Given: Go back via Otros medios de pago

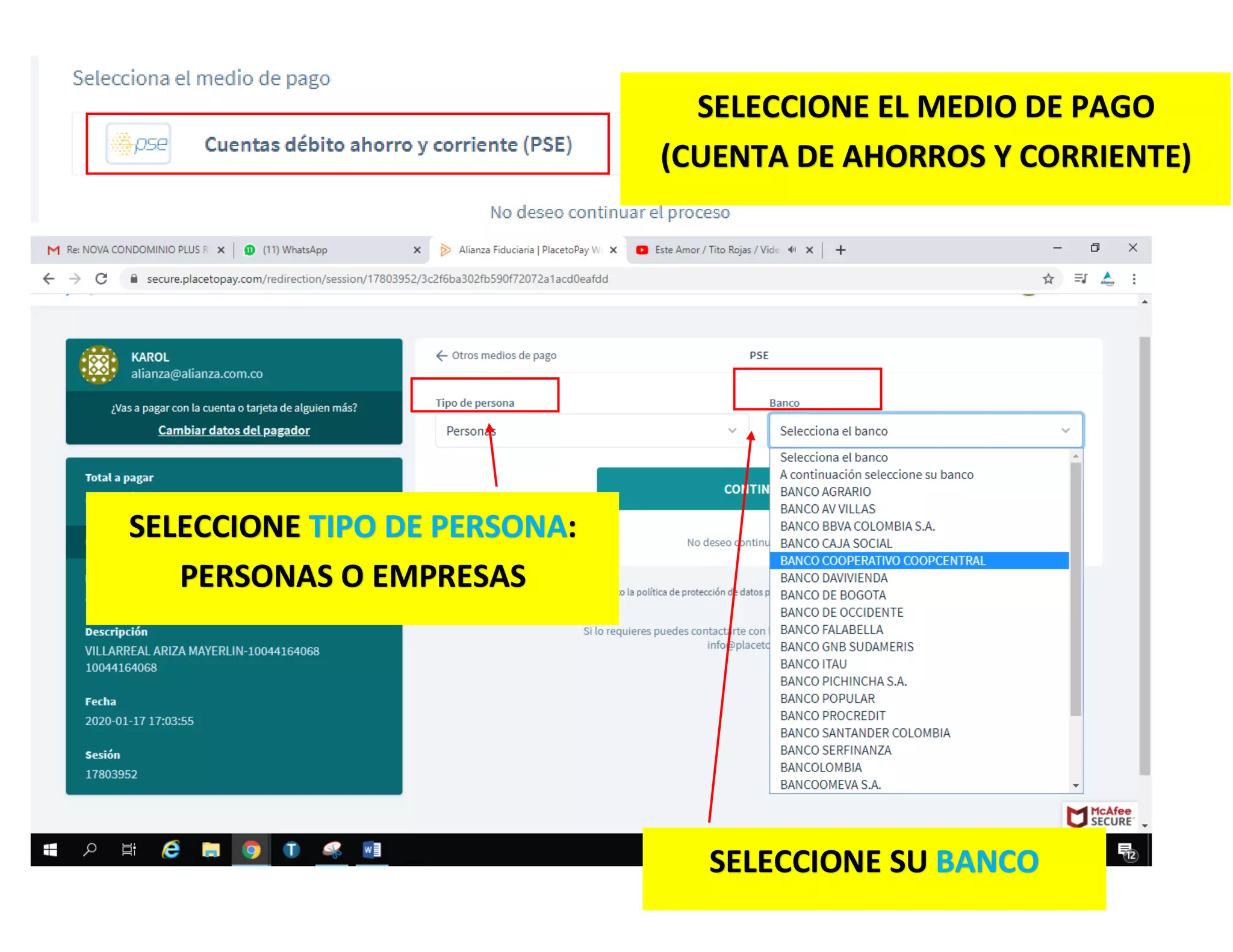Looking at the screenshot, I should [496, 356].
